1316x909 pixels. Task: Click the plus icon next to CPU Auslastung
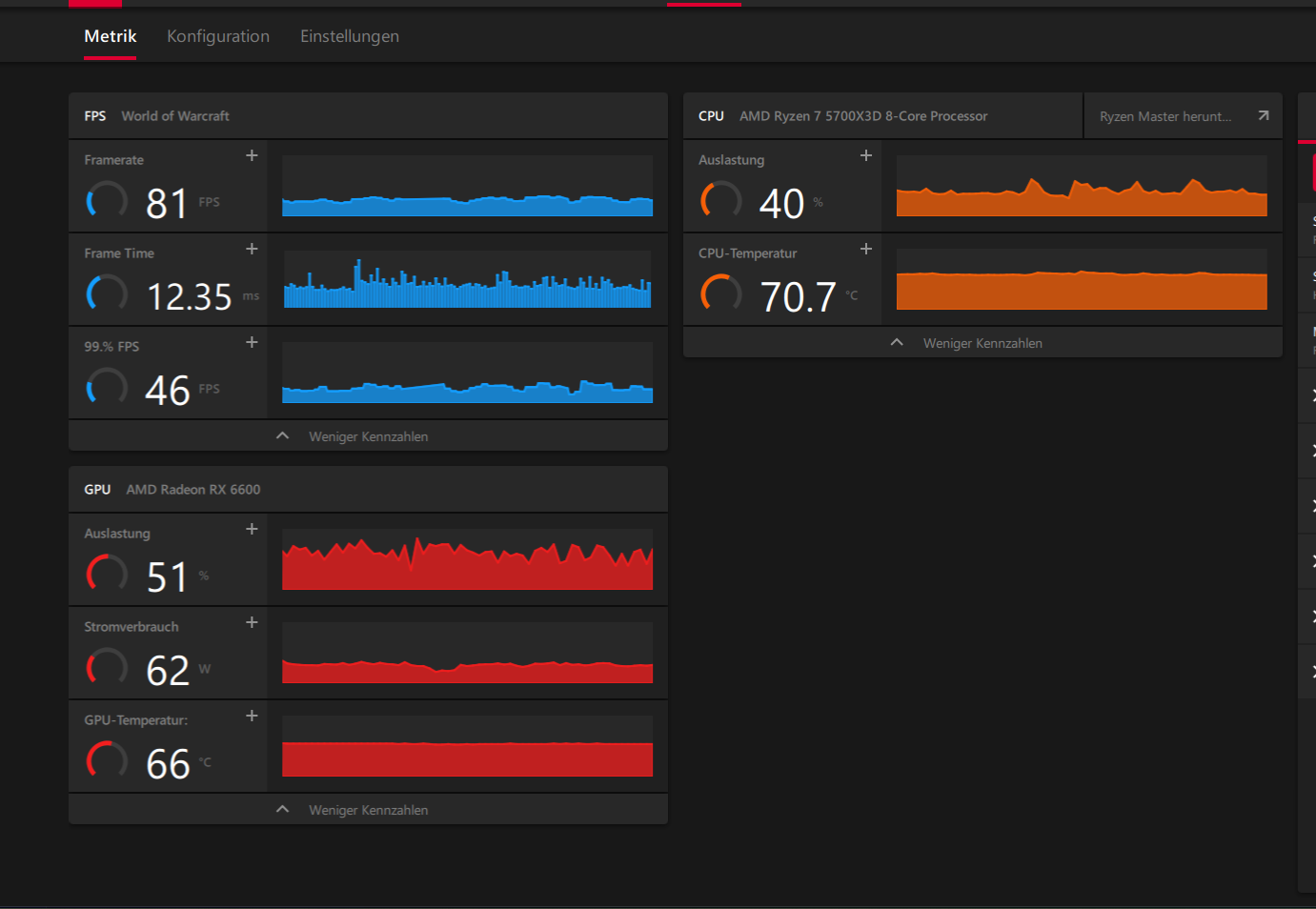[x=866, y=155]
